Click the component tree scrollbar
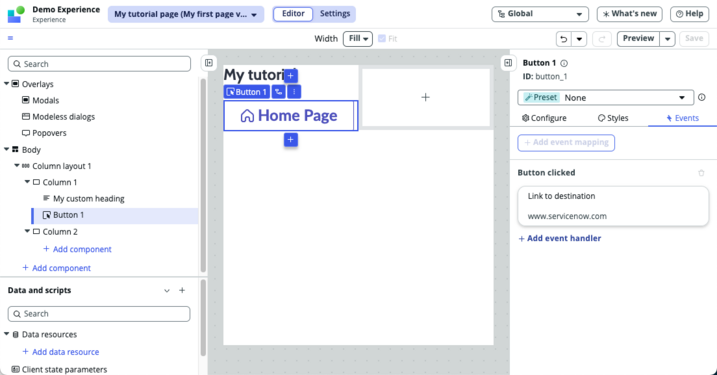 point(203,175)
